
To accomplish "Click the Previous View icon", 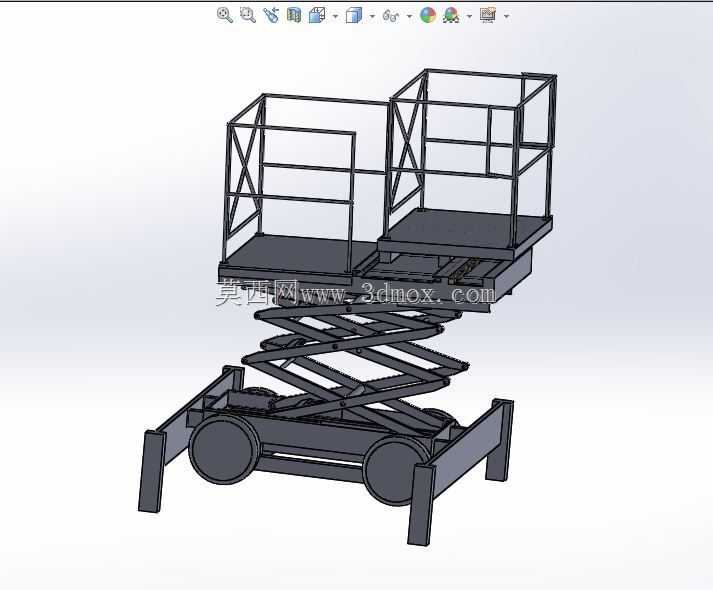I will [271, 15].
